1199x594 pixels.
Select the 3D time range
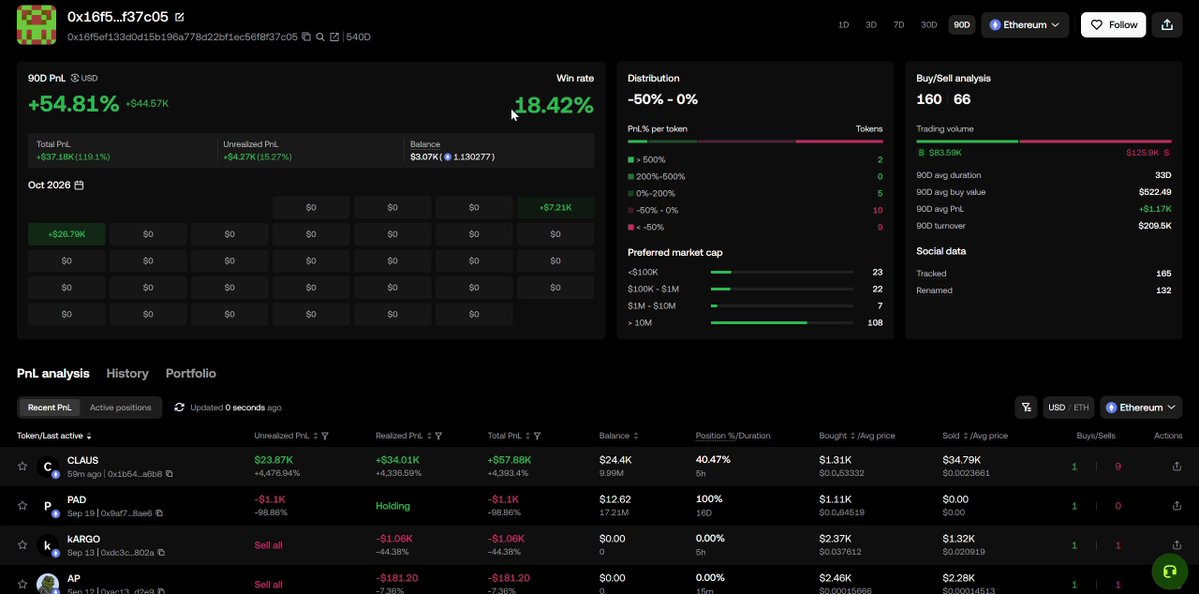pos(871,25)
